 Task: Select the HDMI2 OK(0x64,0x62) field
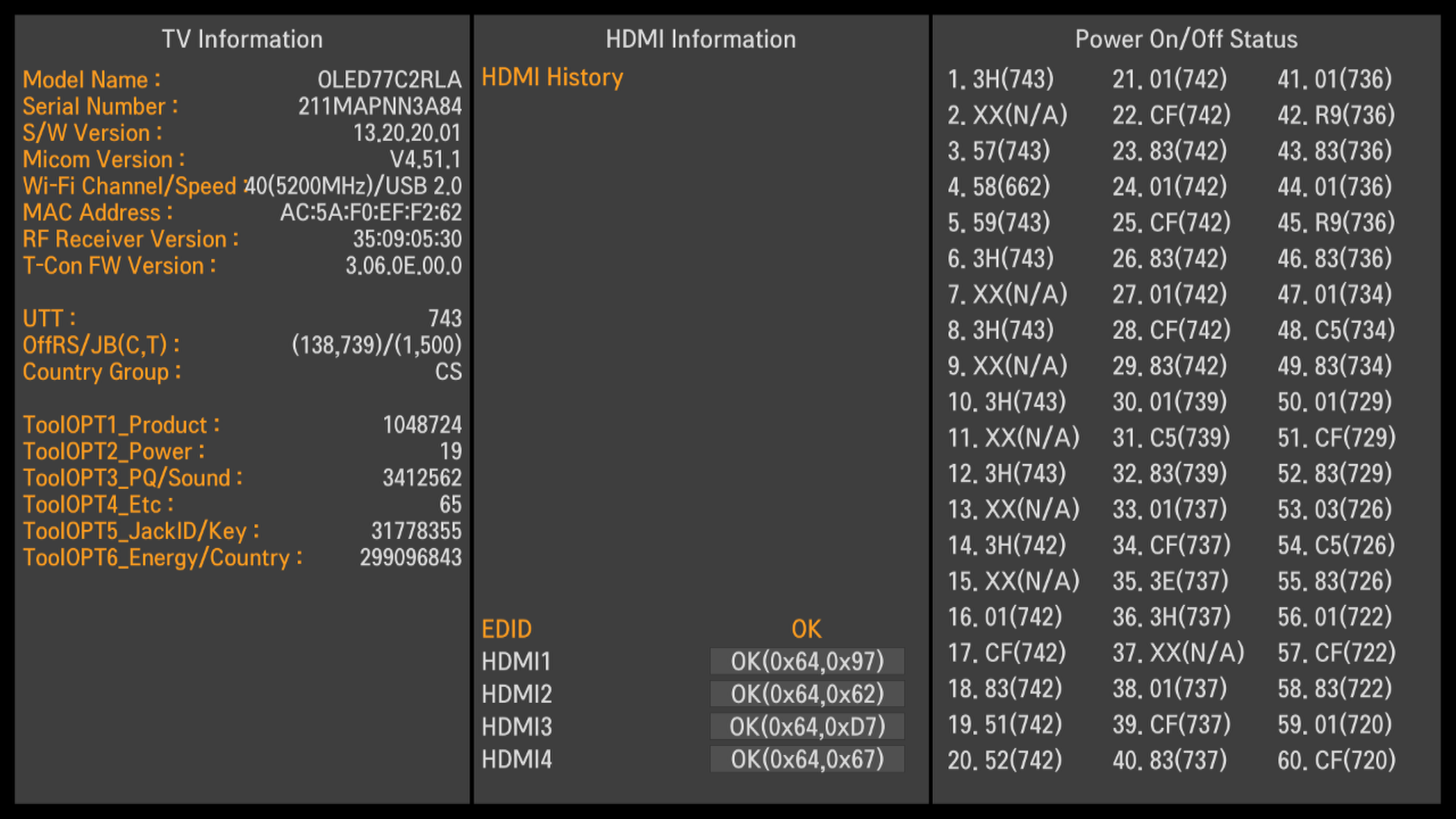[x=807, y=694]
